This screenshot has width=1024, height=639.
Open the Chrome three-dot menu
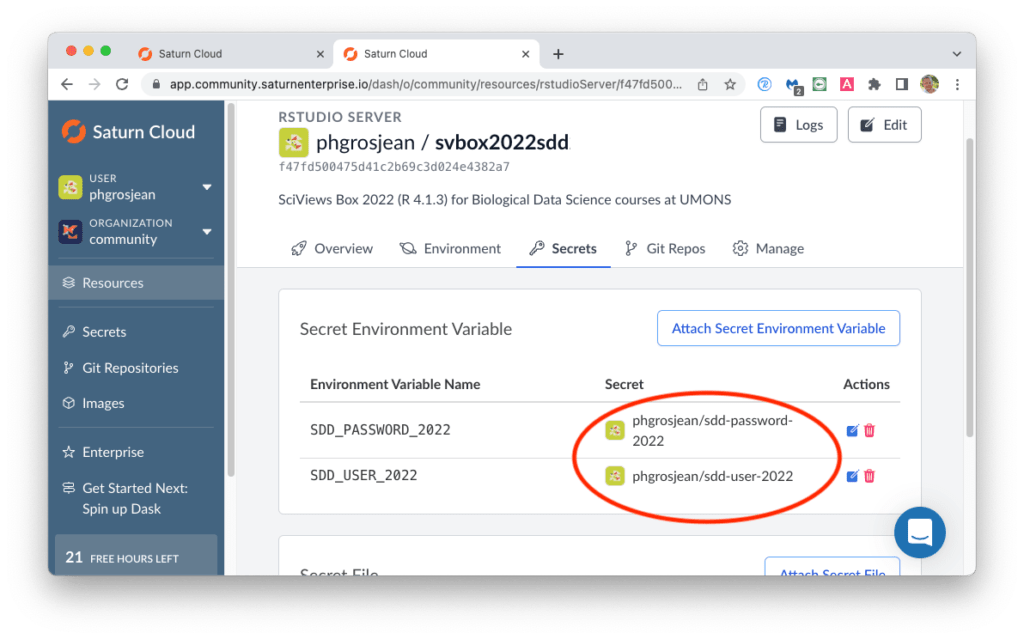pos(957,84)
